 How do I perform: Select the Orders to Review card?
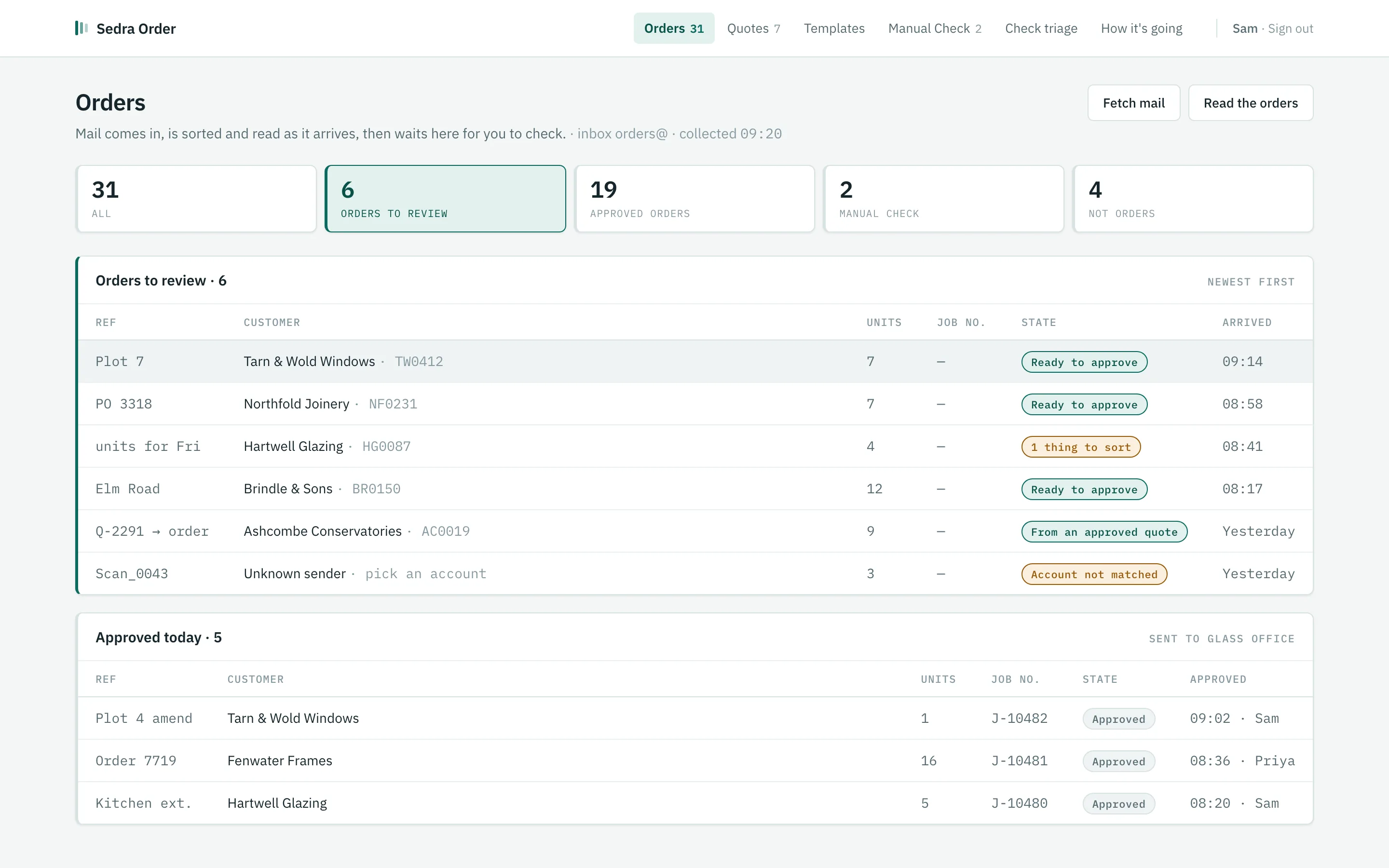pos(446,199)
